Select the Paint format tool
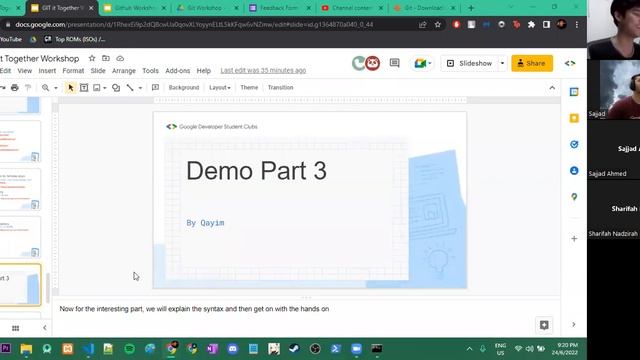Image resolution: width=640 pixels, height=360 pixels. click(28, 87)
